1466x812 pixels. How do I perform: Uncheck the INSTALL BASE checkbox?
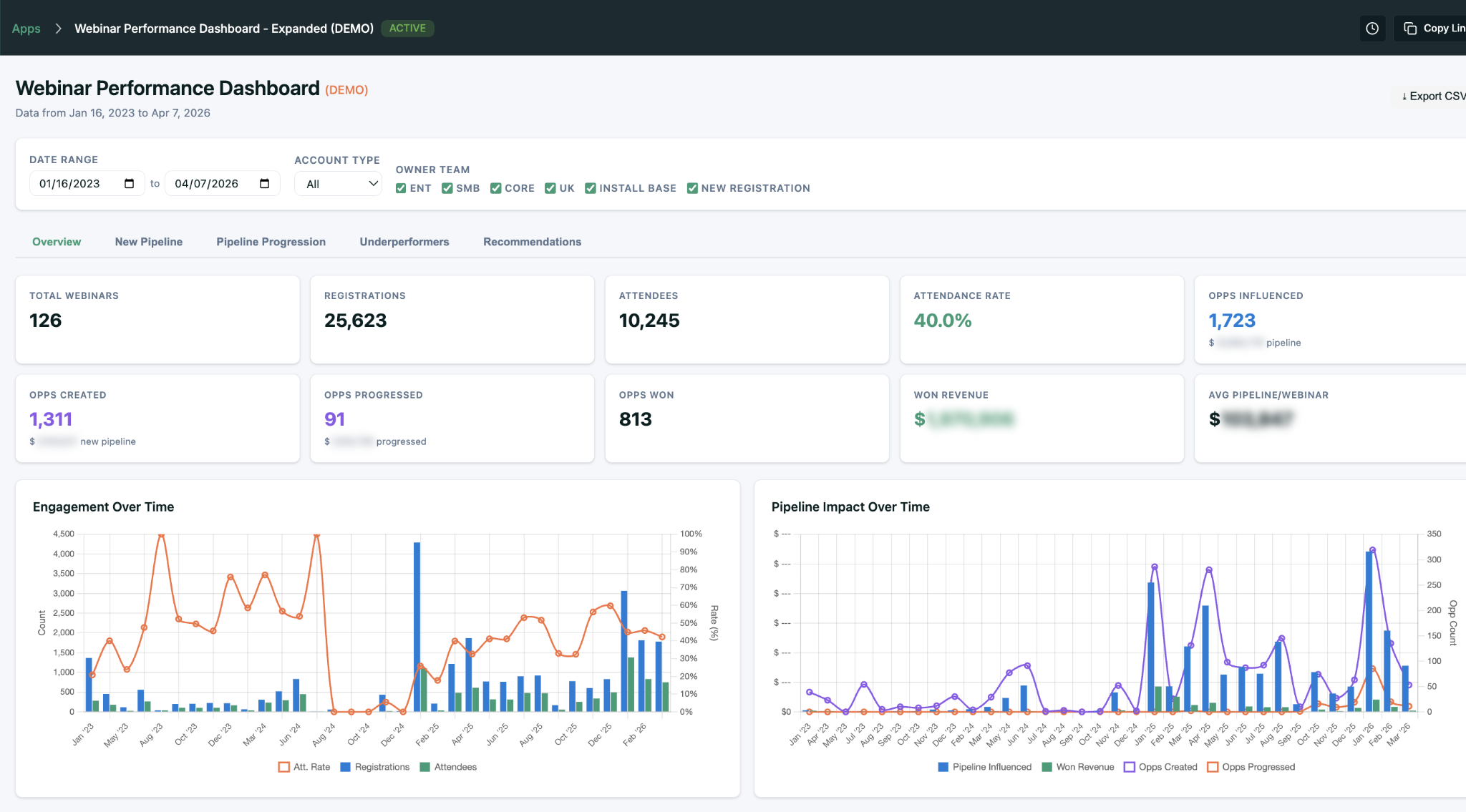click(591, 188)
